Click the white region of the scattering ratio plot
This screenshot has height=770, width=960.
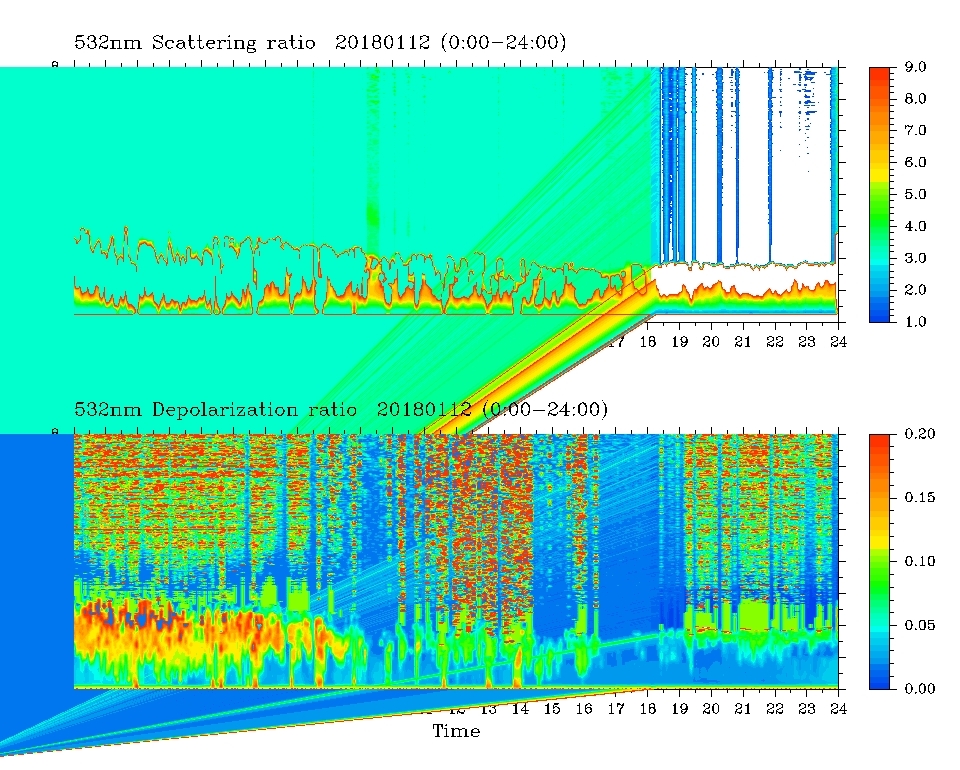[x=753, y=165]
